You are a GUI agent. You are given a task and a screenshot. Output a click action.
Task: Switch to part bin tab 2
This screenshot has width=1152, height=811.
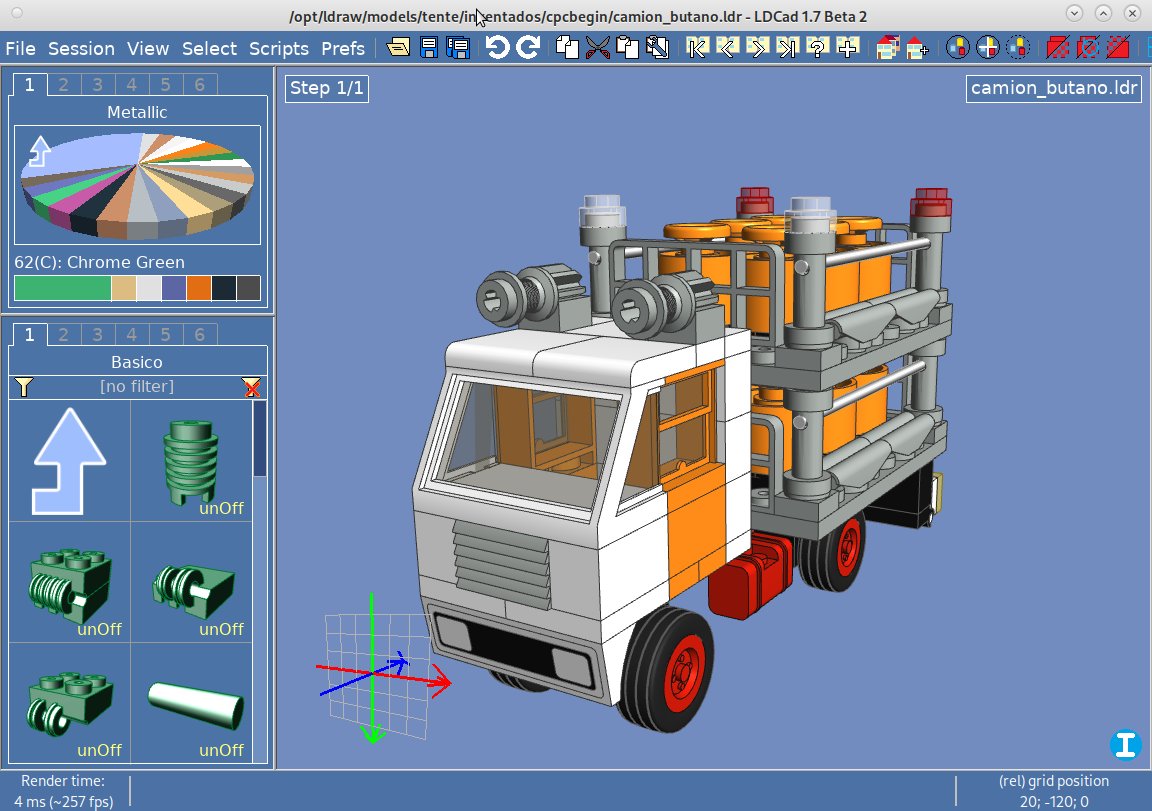64,335
